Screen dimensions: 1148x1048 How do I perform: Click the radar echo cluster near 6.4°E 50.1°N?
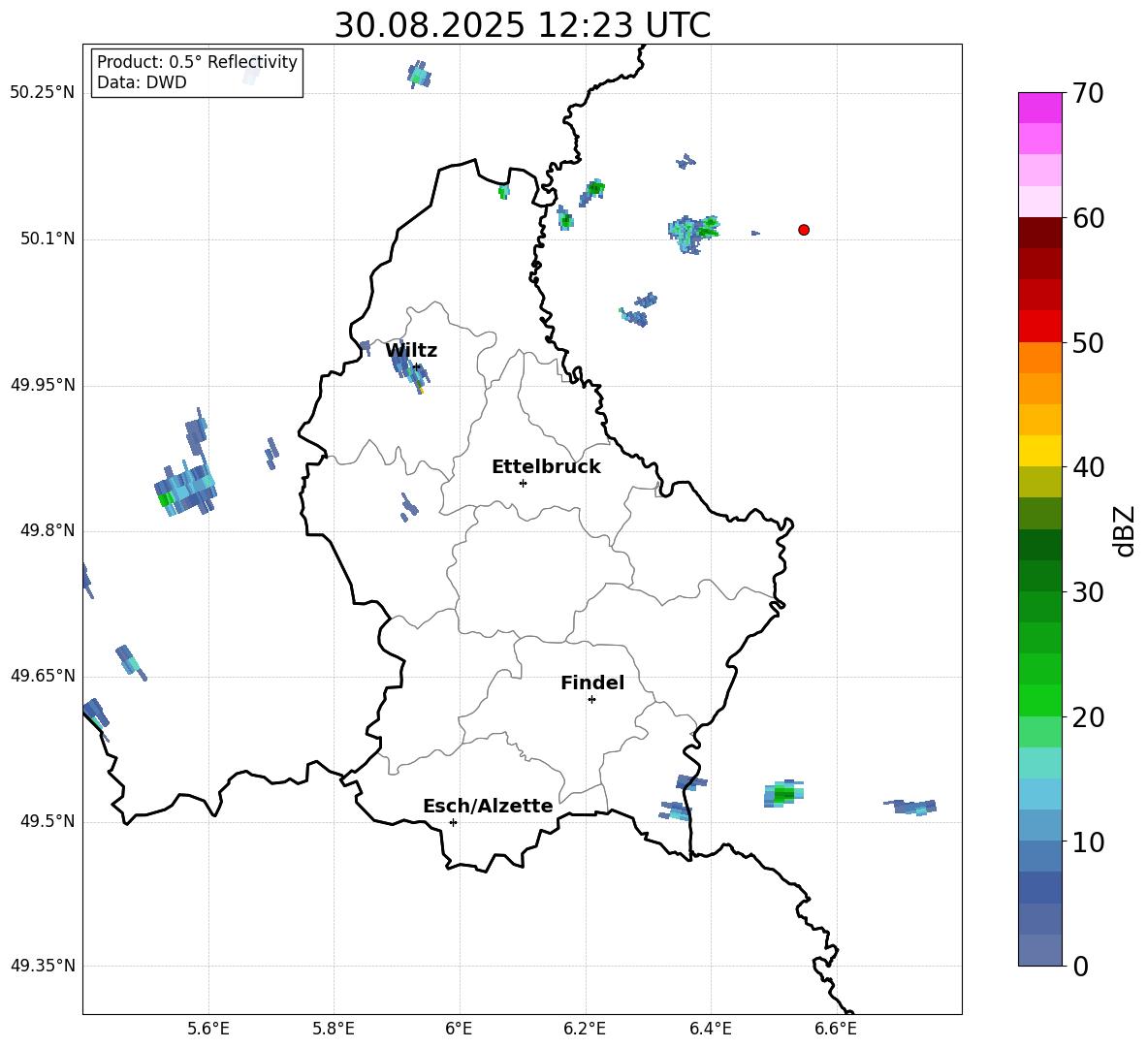point(694,232)
